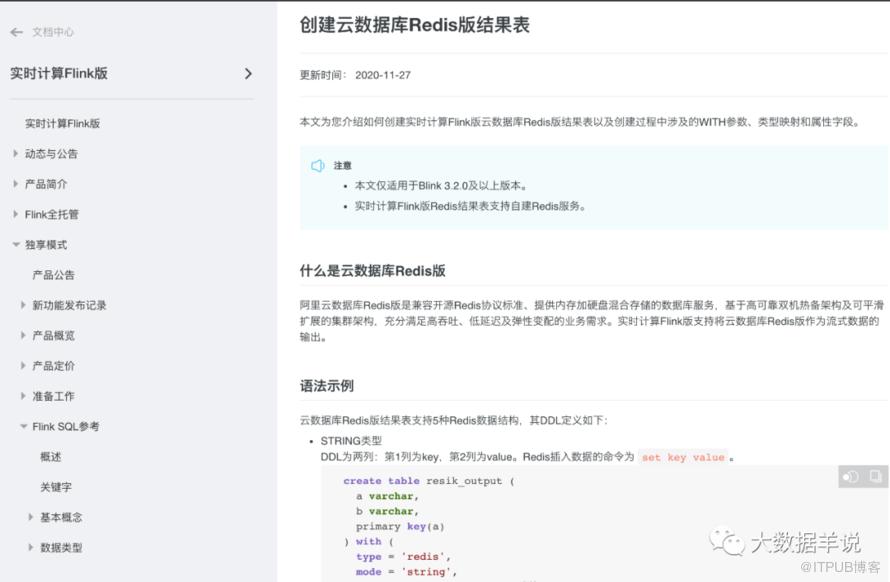Click the 本文仅适用于Blink 3.2.0及以上版本 note
The image size is (890, 582).
442,186
